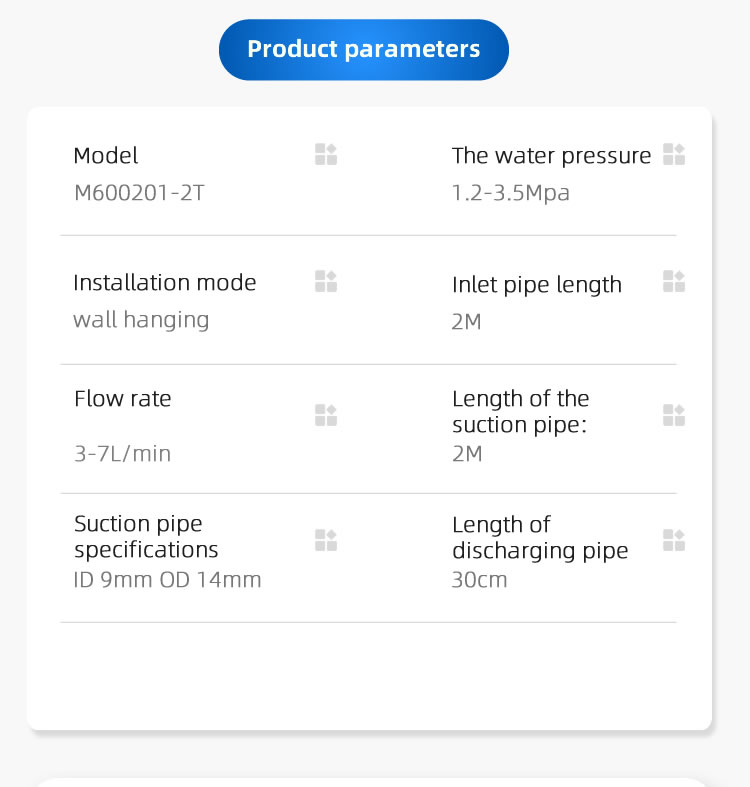
Task: Click the icon beside Length of the suction pipe
Action: [x=674, y=415]
